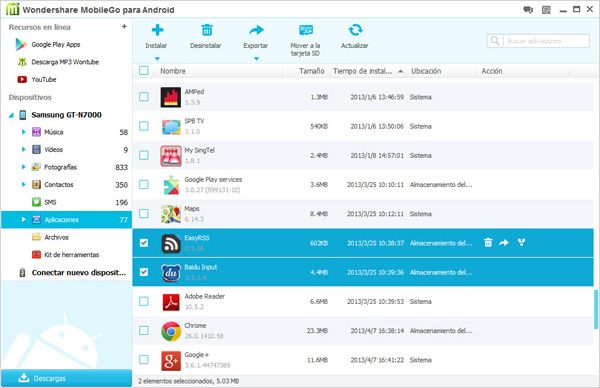Export EasyRSS via row arrow icon
The width and height of the screenshot is (600, 388).
[504, 243]
